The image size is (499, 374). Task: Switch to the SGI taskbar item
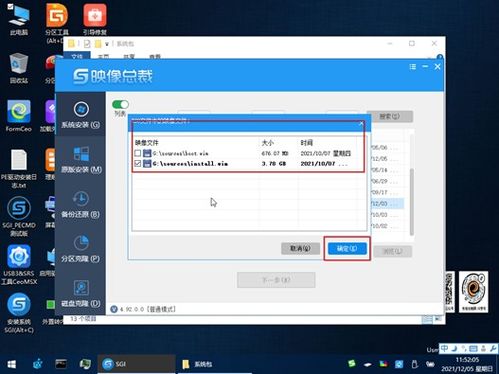click(x=136, y=364)
